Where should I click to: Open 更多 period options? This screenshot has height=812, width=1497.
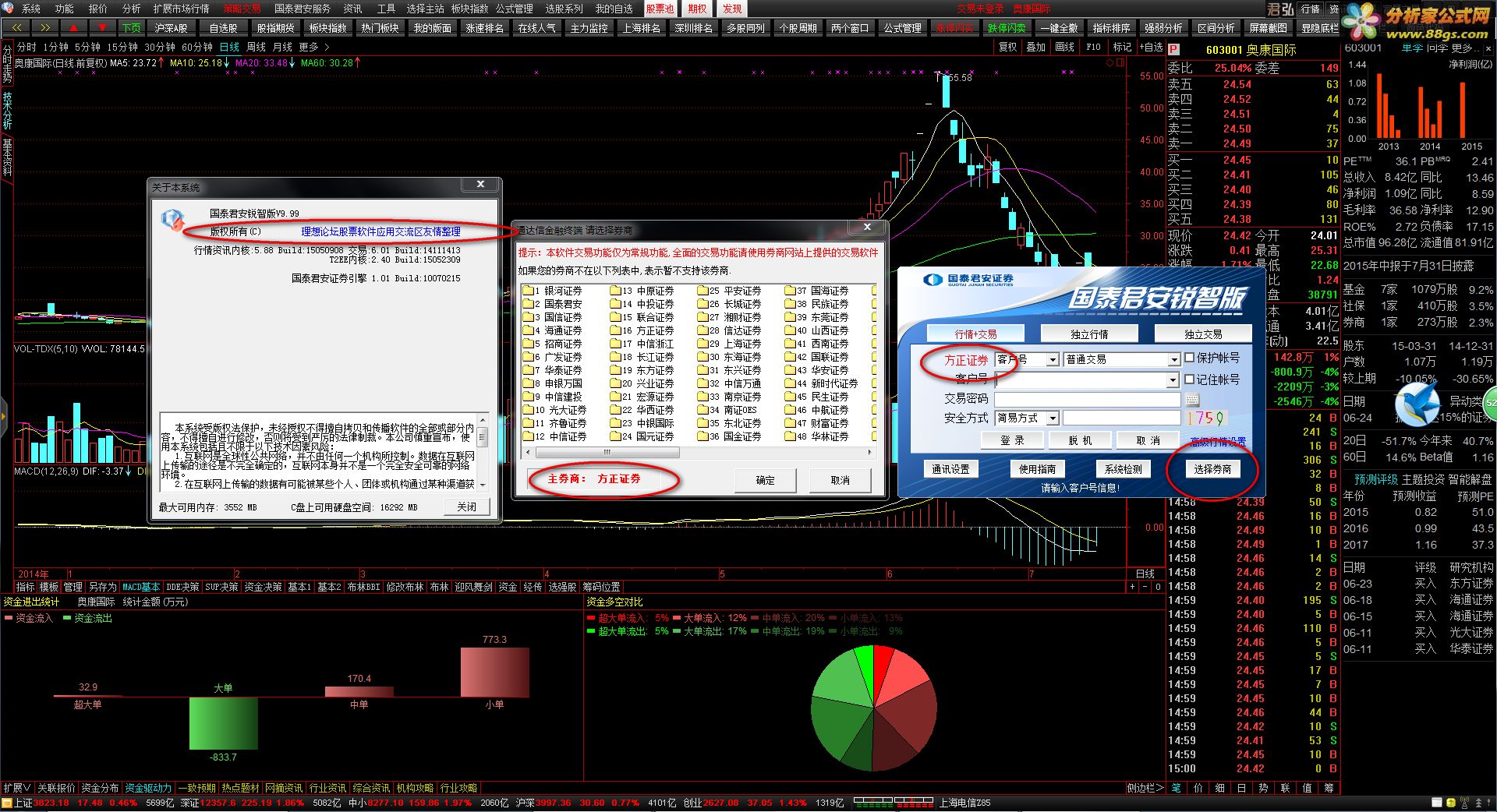coord(309,48)
